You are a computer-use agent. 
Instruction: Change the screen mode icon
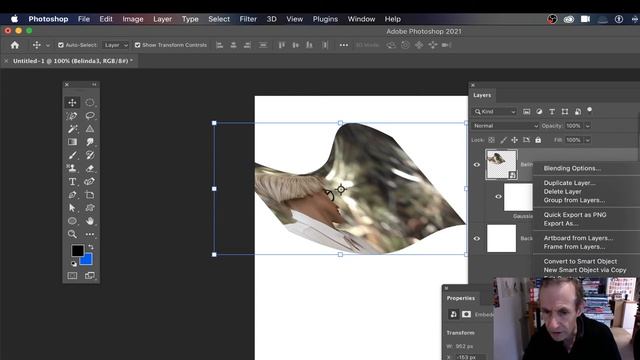[90, 276]
